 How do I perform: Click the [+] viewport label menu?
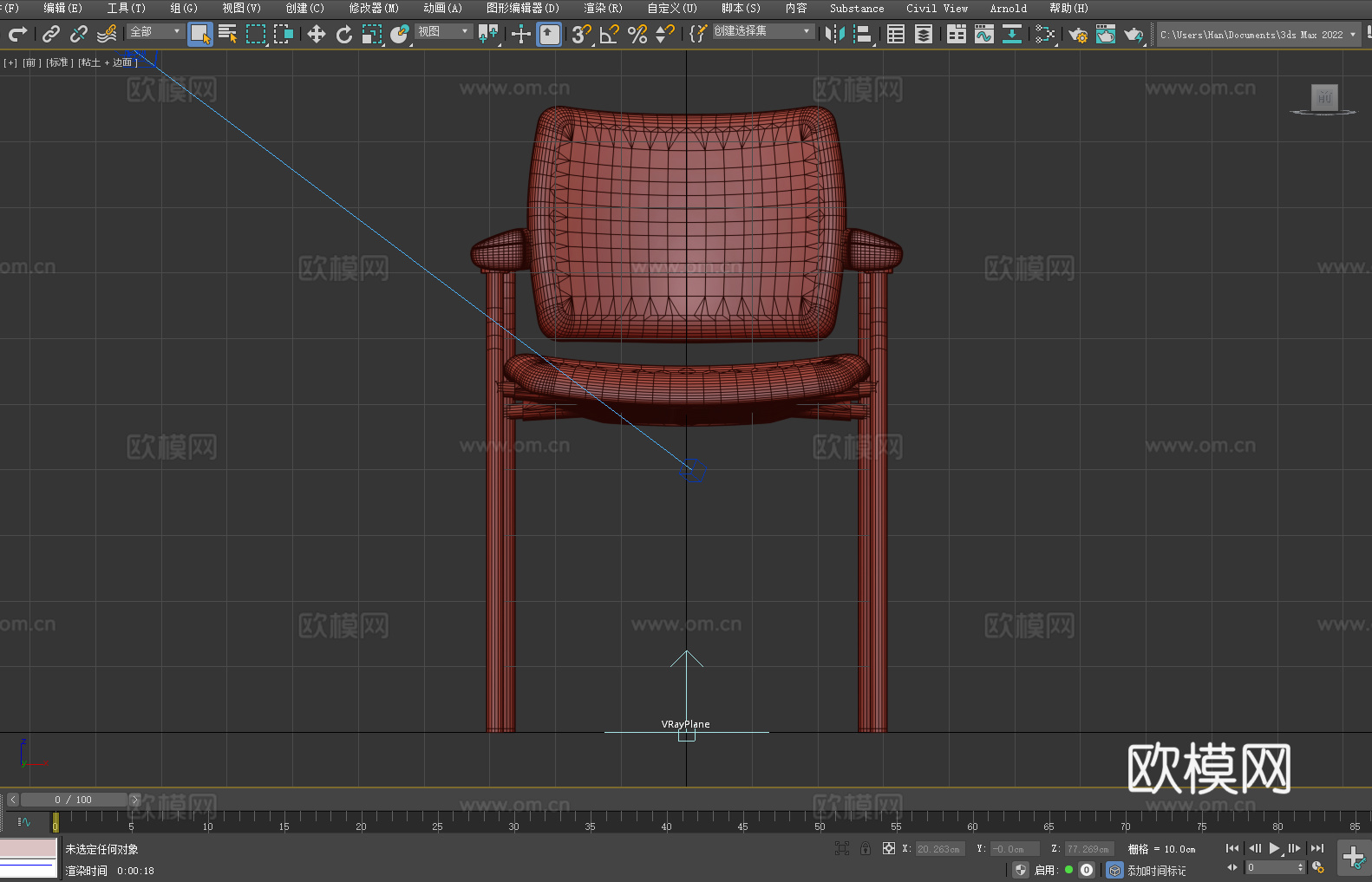tap(10, 62)
